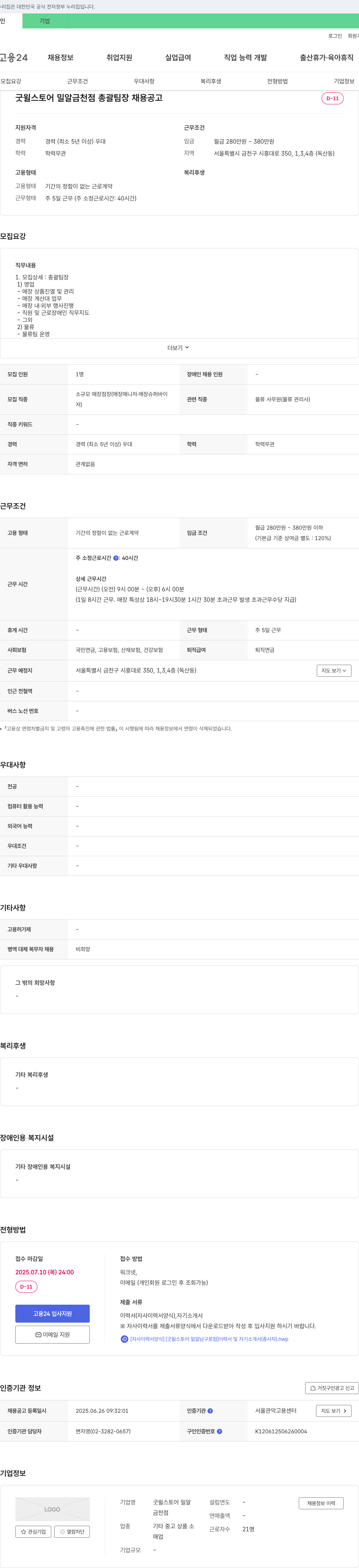The width and height of the screenshot is (359, 1568).
Task: Click the 물류 사무원(물류 관리사) value
Action: 282,399
